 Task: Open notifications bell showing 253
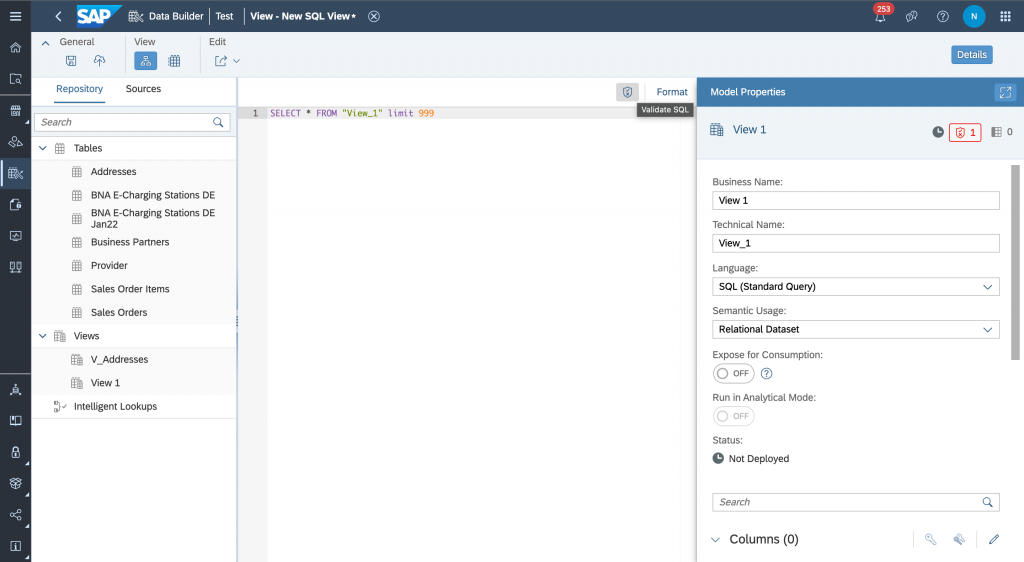tap(880, 16)
